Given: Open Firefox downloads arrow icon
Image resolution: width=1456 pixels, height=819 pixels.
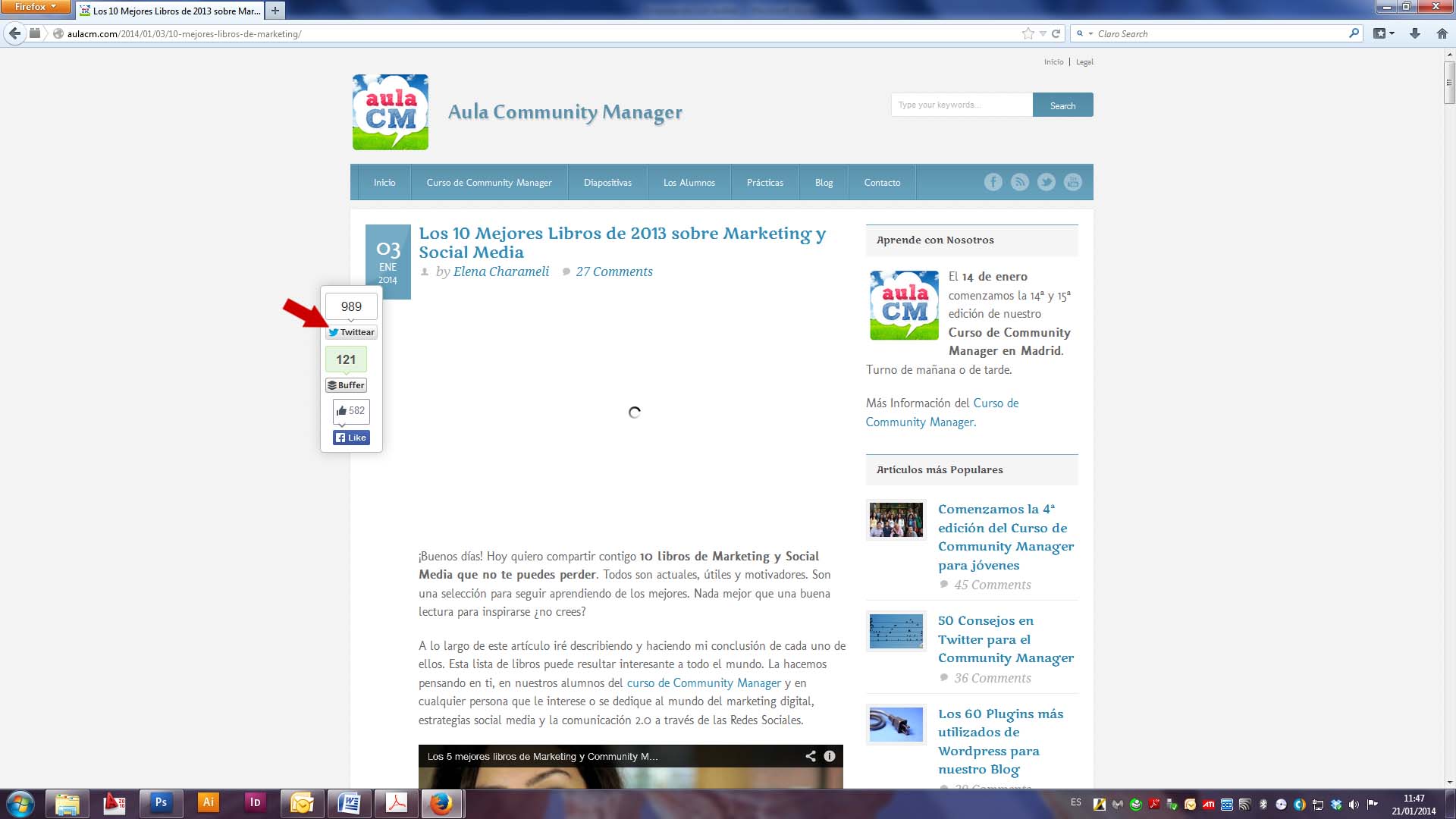Looking at the screenshot, I should pyautogui.click(x=1414, y=33).
